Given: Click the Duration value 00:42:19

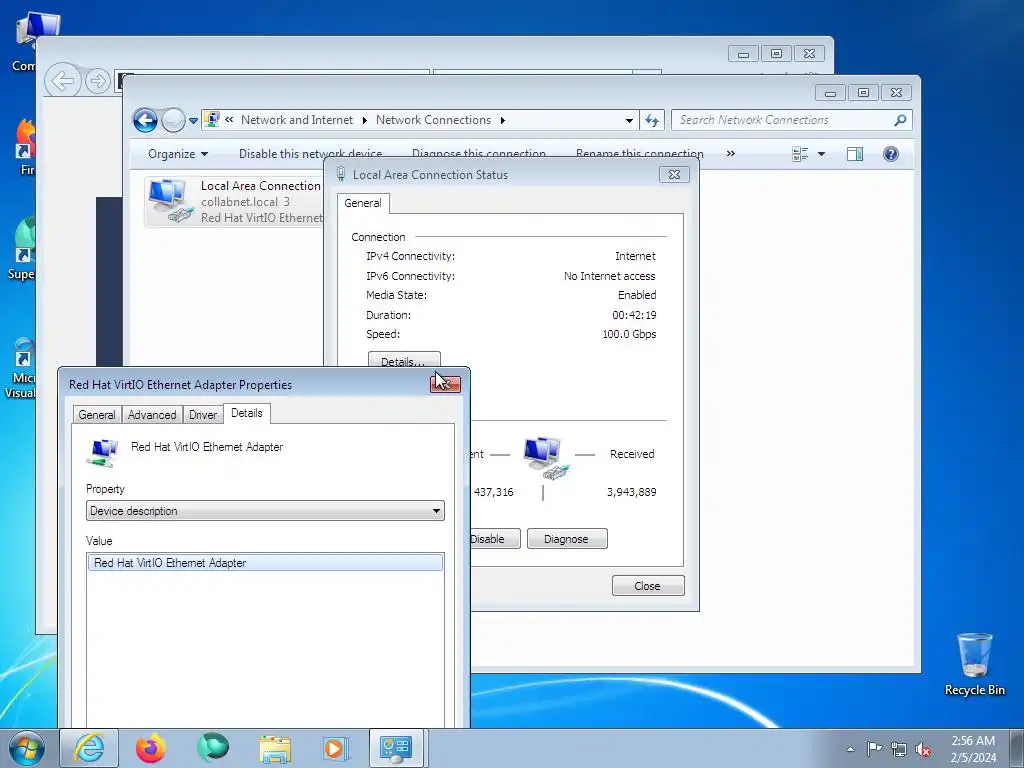Looking at the screenshot, I should (x=634, y=315).
